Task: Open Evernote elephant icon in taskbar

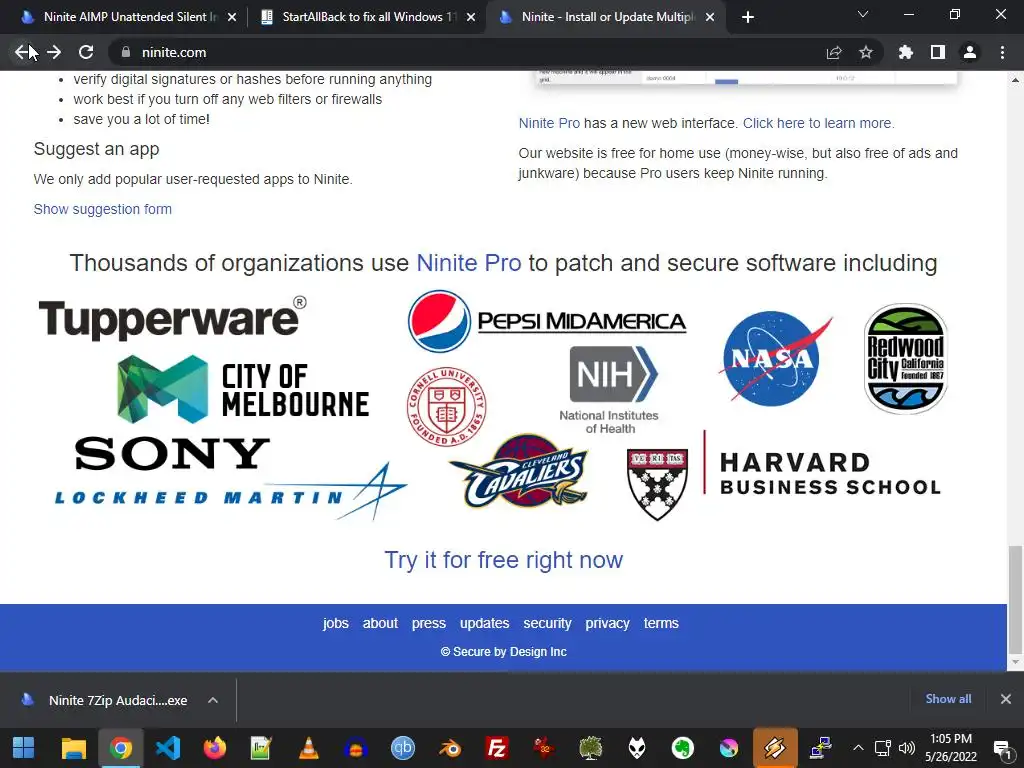Action: (x=682, y=748)
